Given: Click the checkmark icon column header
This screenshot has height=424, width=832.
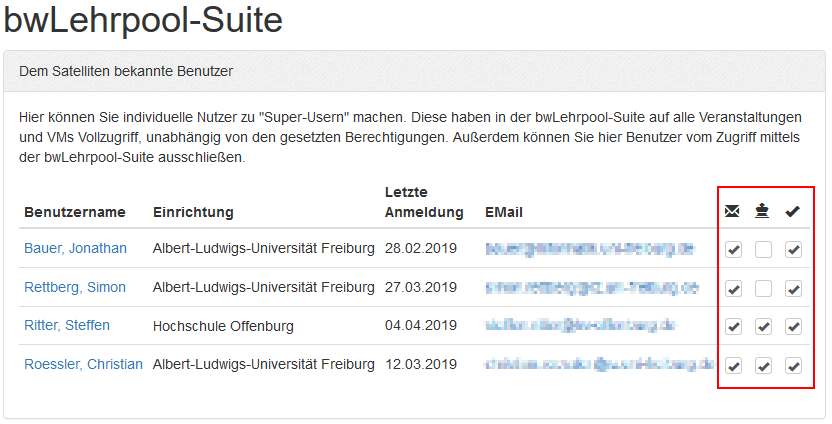Looking at the screenshot, I should click(793, 211).
